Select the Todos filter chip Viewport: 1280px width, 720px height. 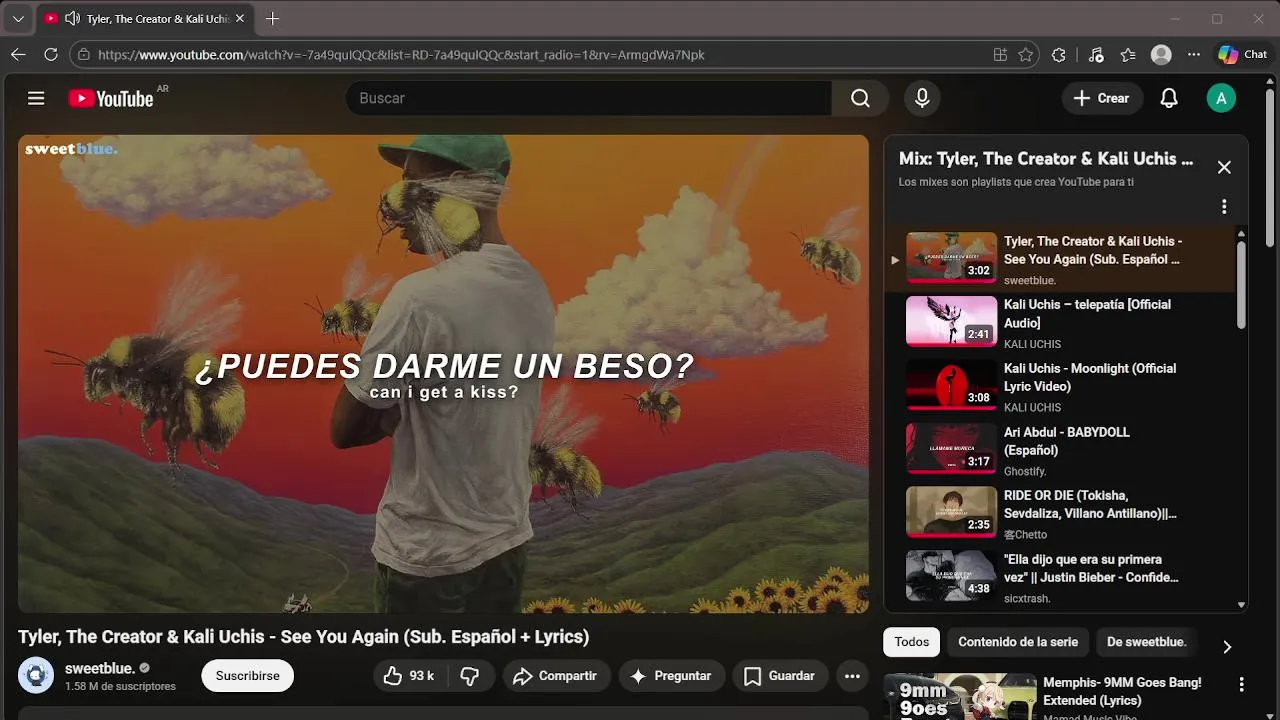(911, 642)
